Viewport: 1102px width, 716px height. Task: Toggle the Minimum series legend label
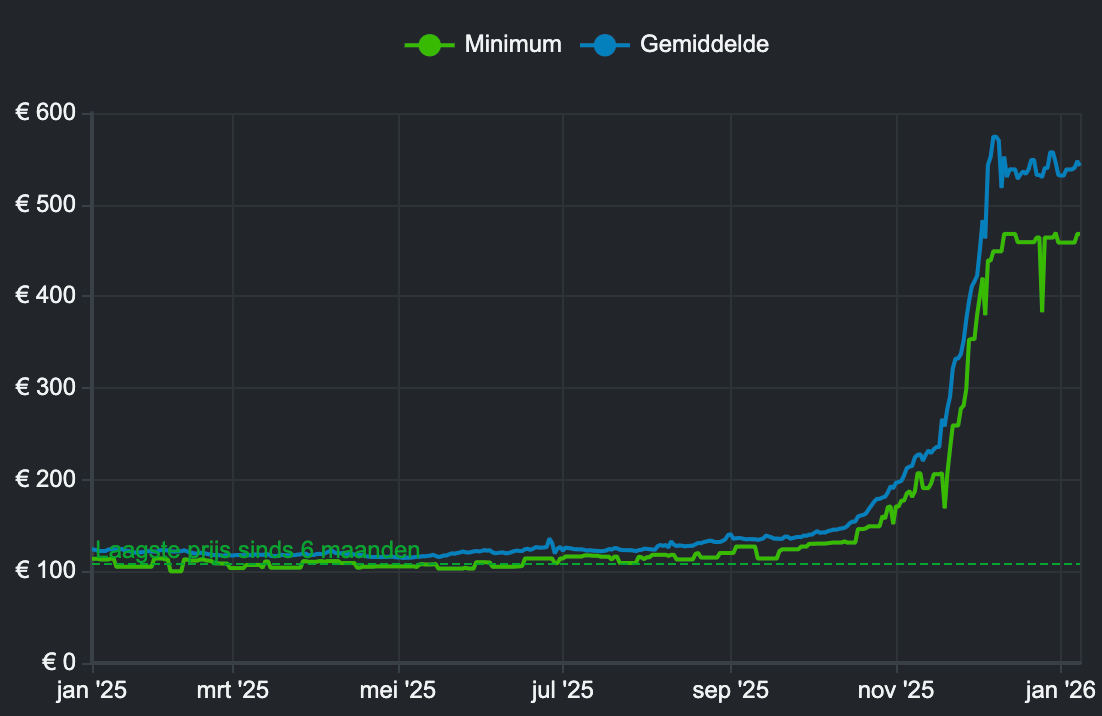point(512,45)
